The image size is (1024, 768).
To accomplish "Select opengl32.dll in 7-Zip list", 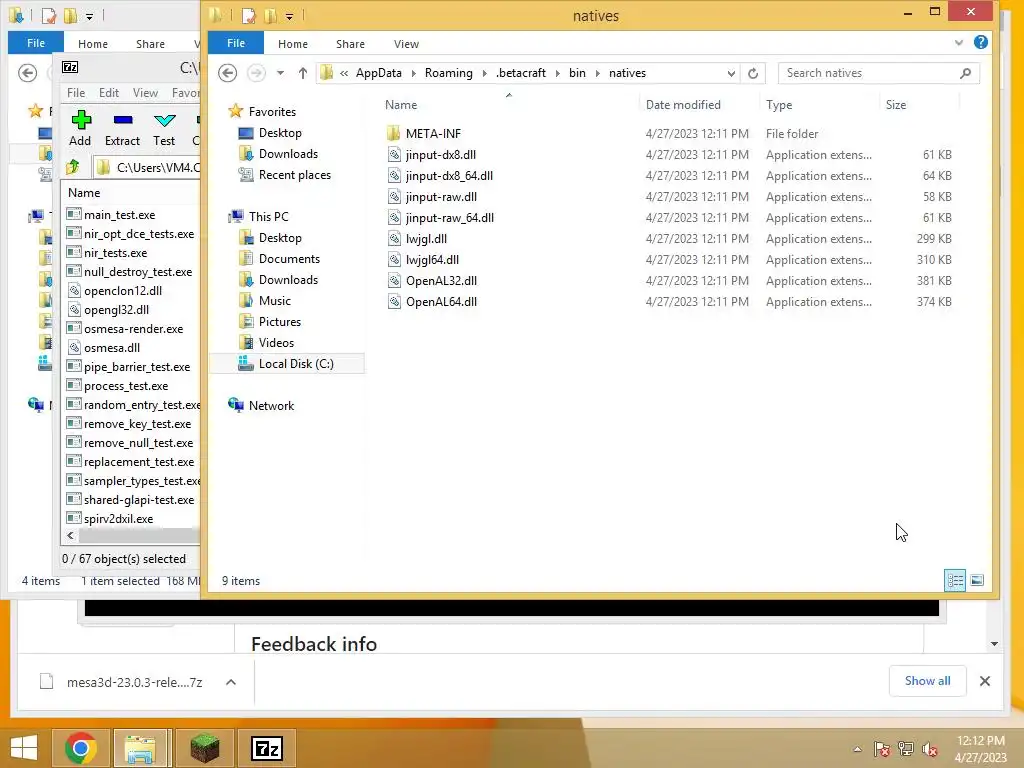I will pos(116,310).
